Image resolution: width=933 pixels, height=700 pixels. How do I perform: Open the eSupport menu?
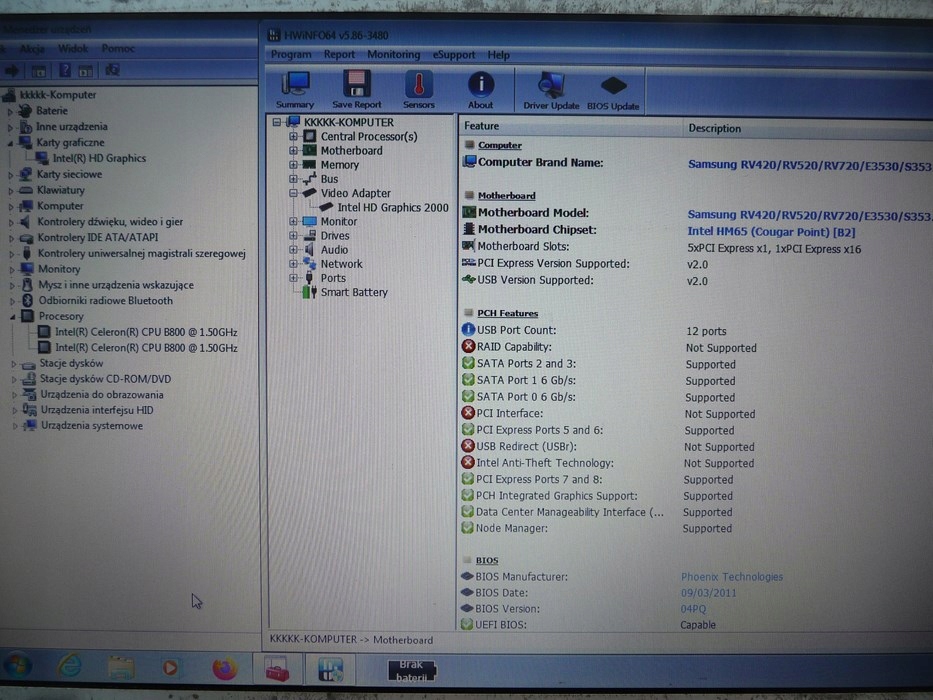pos(454,55)
